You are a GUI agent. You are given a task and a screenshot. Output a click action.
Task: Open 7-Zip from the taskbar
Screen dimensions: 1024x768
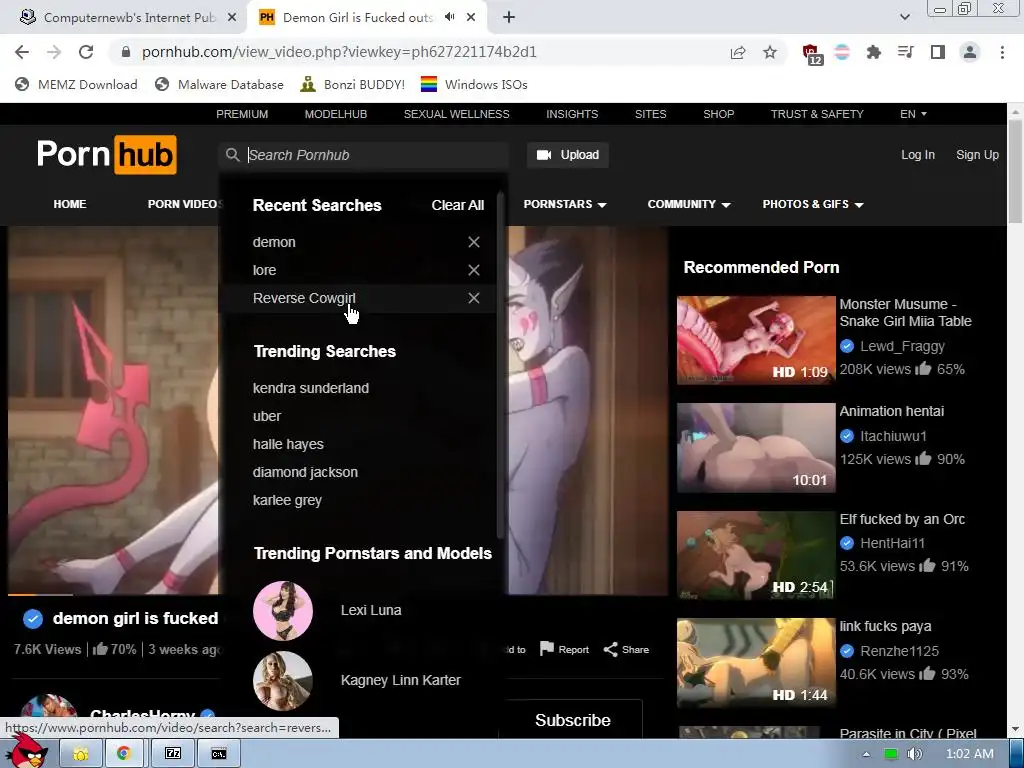(x=172, y=754)
